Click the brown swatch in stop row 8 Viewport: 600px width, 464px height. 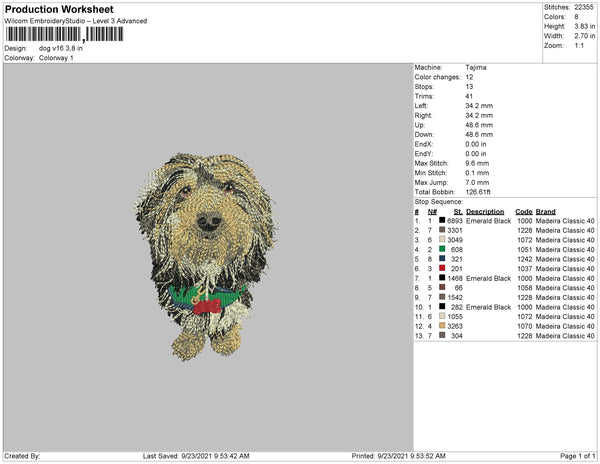click(442, 287)
